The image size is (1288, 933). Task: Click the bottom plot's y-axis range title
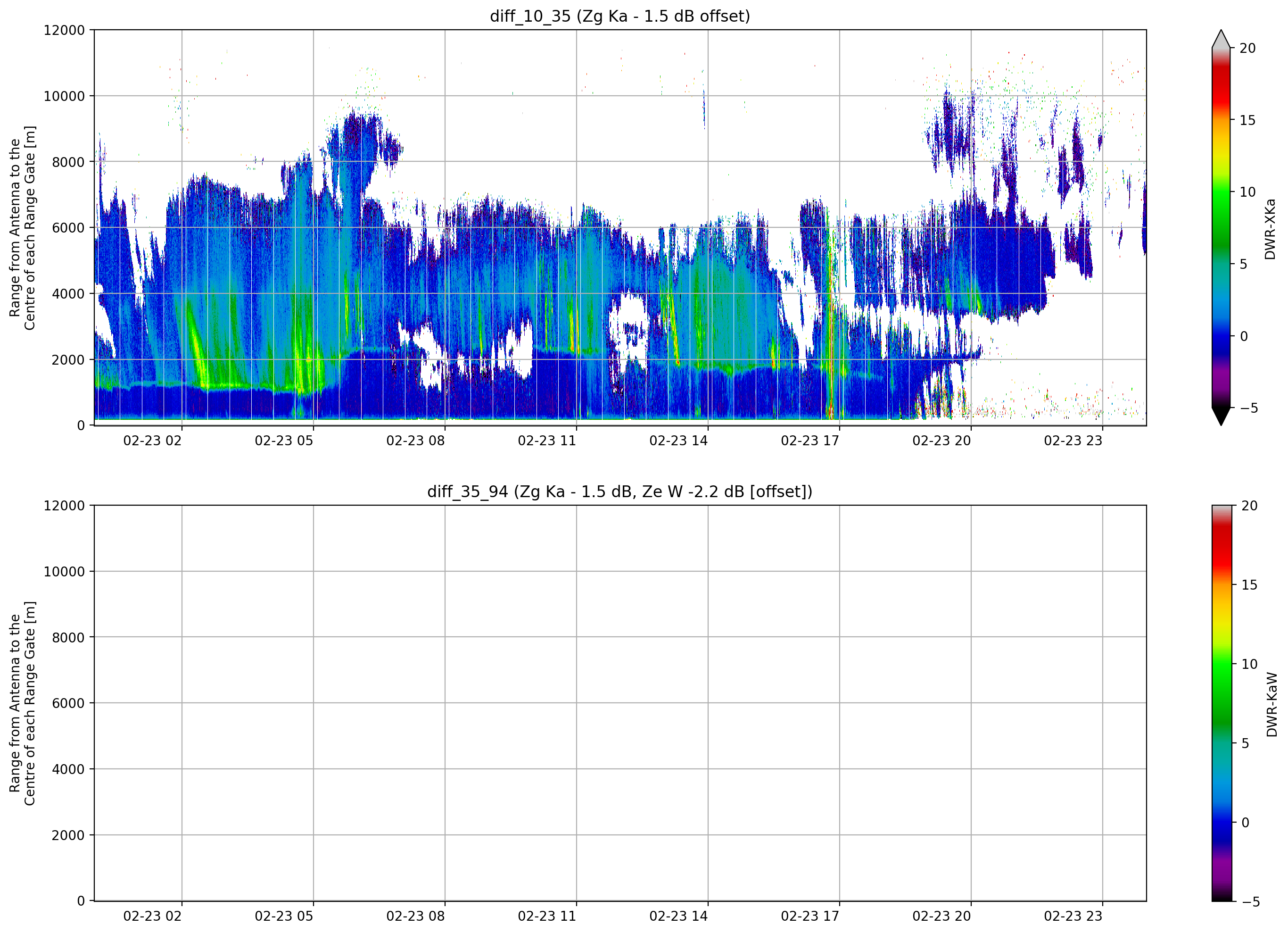point(22,703)
